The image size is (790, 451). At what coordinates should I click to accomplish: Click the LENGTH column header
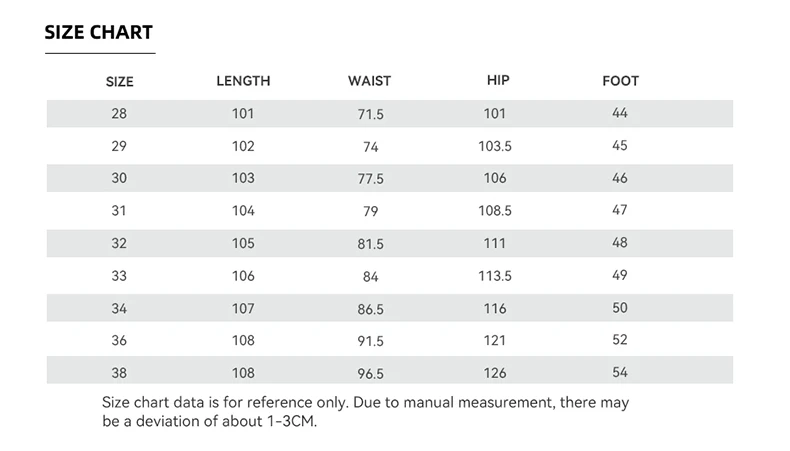click(x=243, y=81)
